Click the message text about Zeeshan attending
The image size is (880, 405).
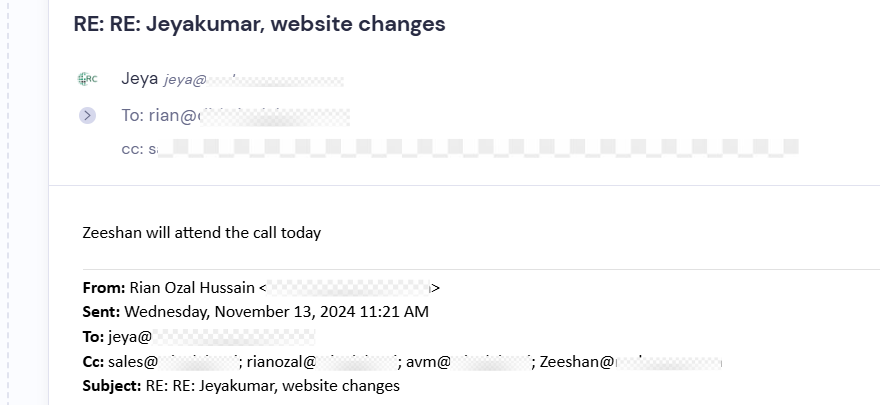click(201, 233)
